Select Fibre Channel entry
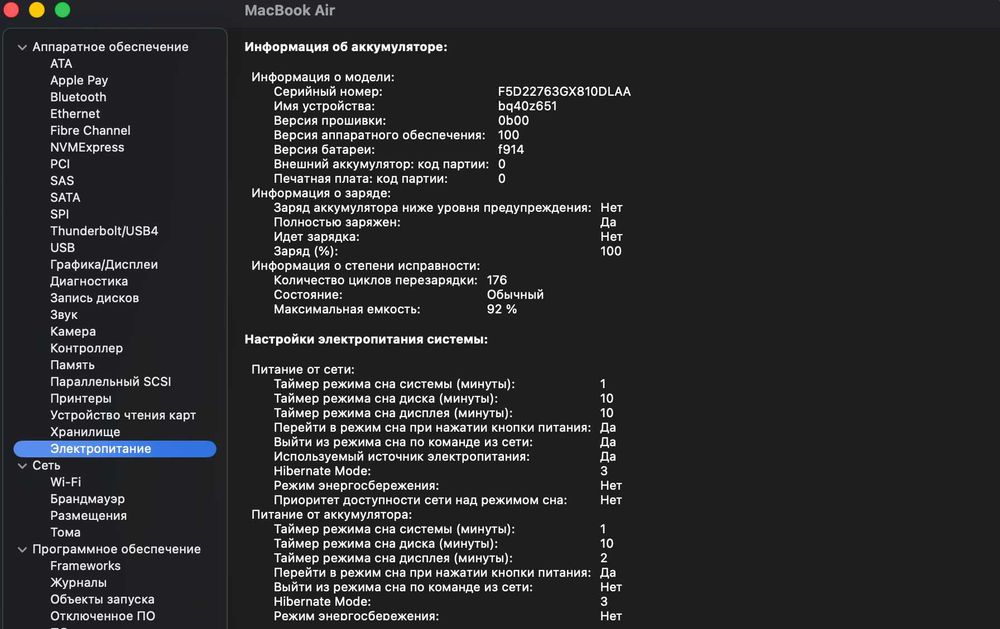The height and width of the screenshot is (629, 1000). (91, 130)
